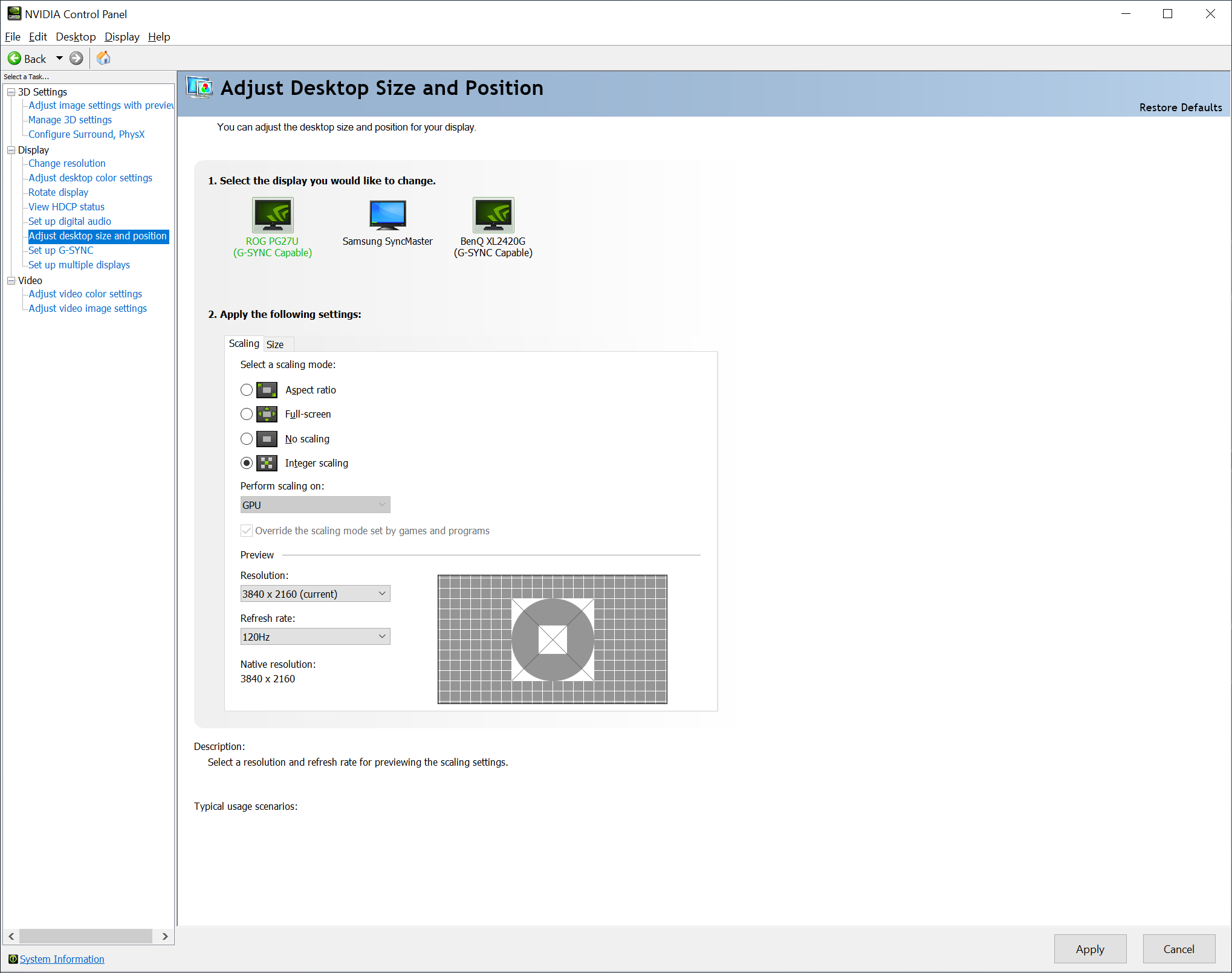Click the Apply button

1089,949
